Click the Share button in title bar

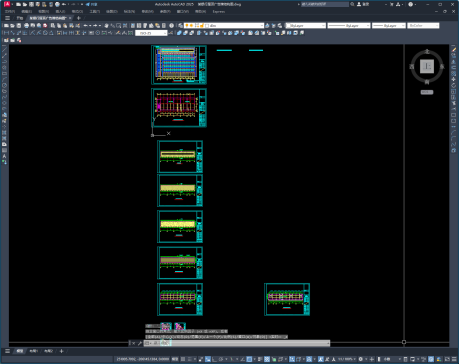click(92, 4)
